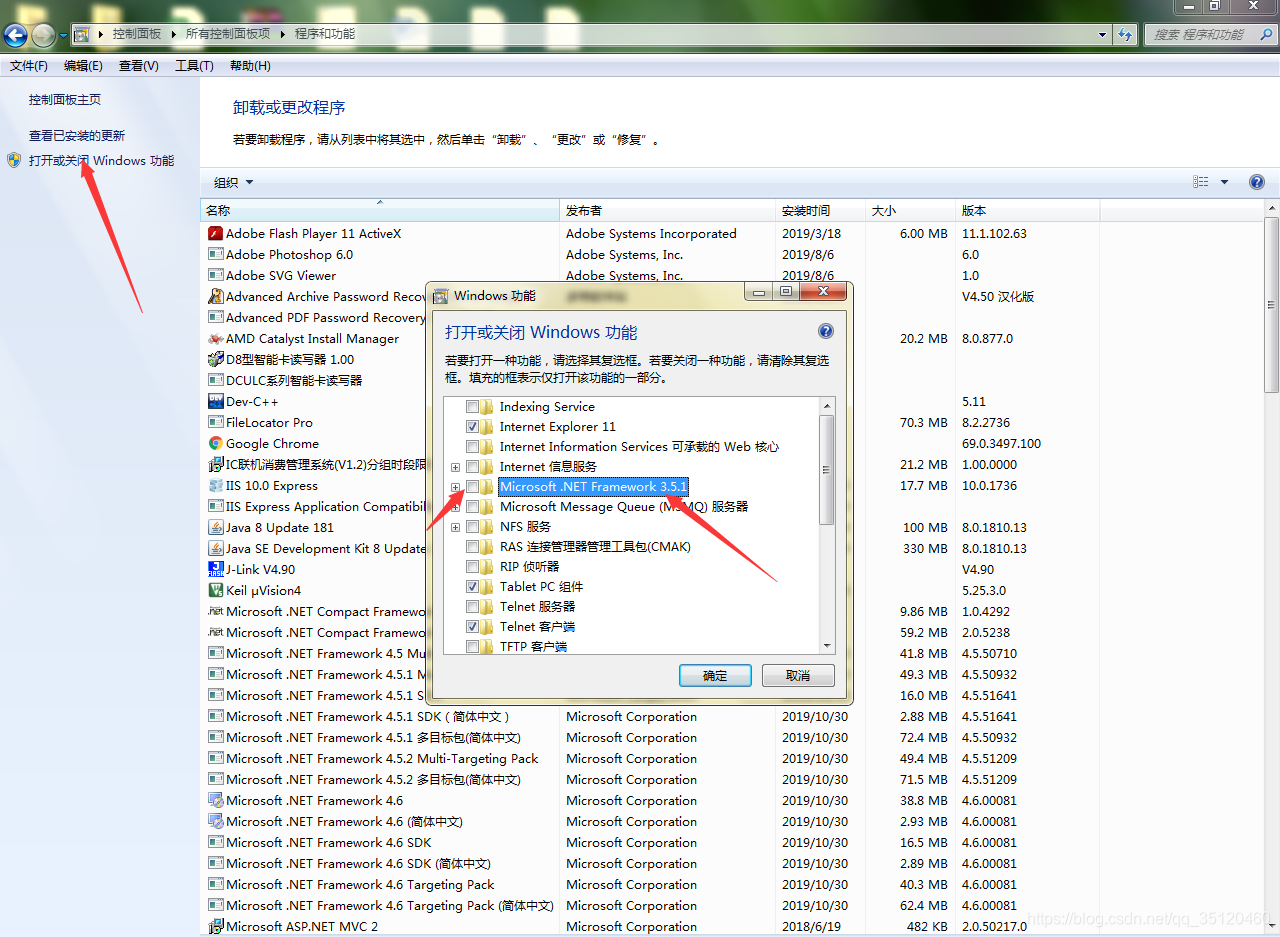The height and width of the screenshot is (937, 1280).
Task: Click the Advanced Archive Password Recovery icon
Action: coord(215,296)
